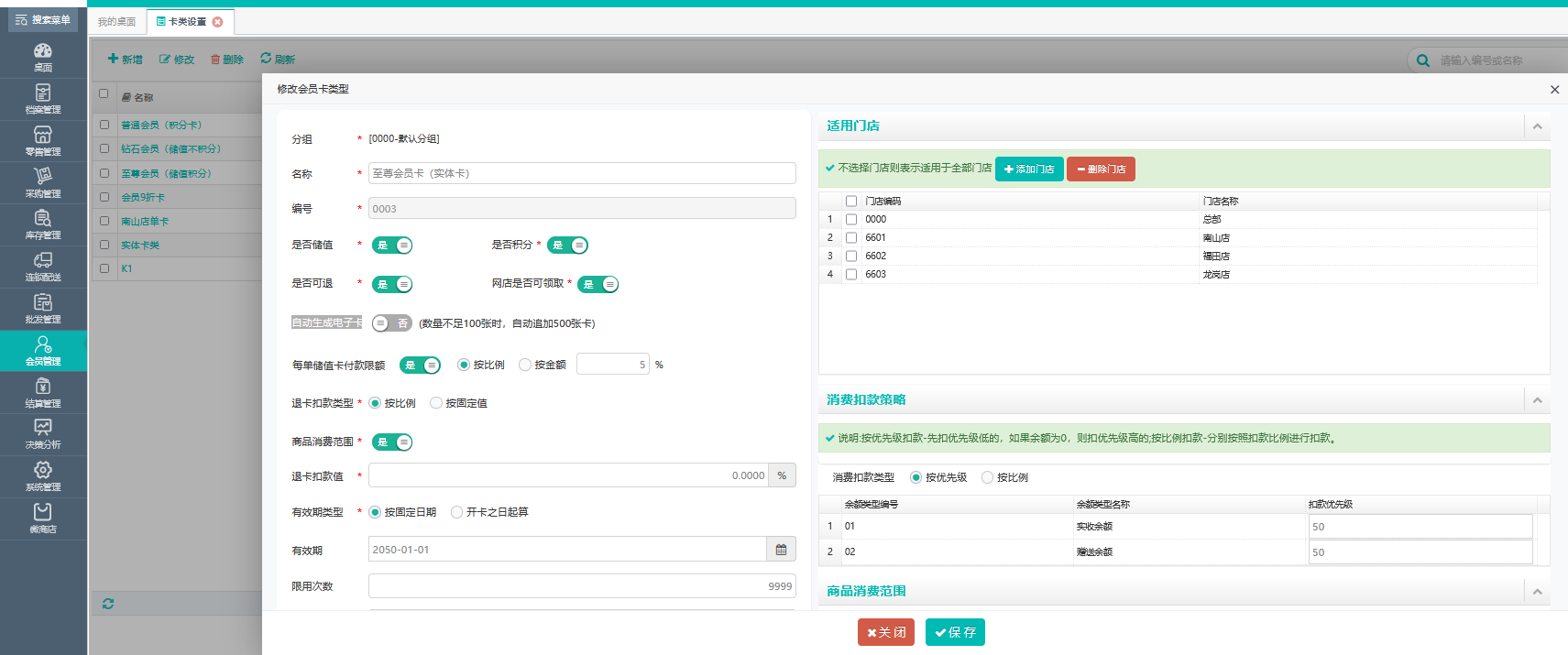Click the 实收余额 priority field
The width and height of the screenshot is (1568, 655).
click(x=1420, y=527)
